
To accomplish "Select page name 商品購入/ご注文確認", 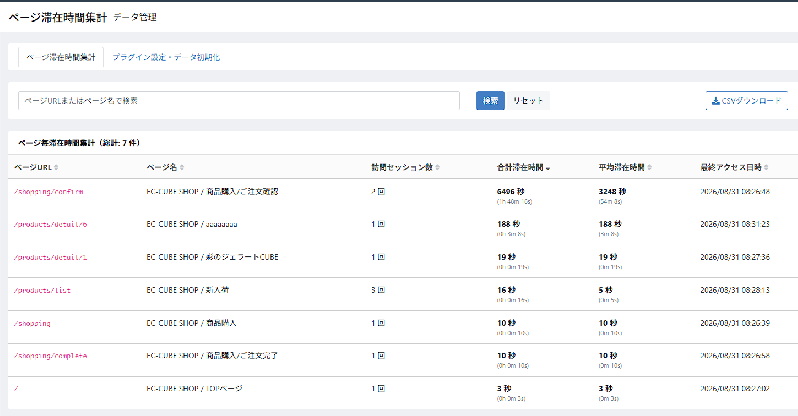I will (x=243, y=192).
